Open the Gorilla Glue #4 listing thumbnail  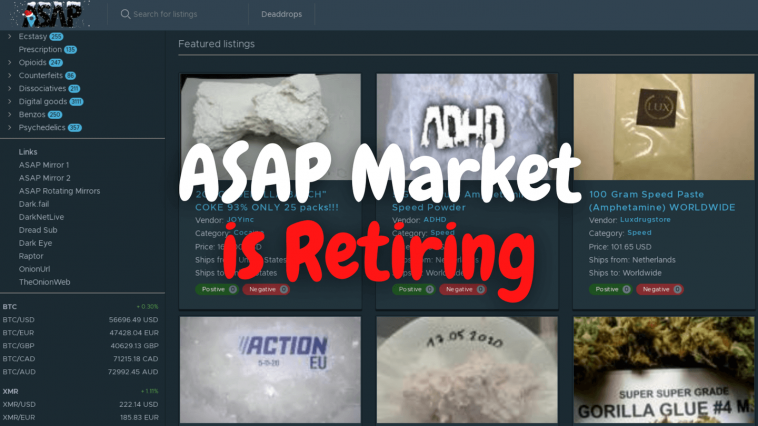[664, 370]
